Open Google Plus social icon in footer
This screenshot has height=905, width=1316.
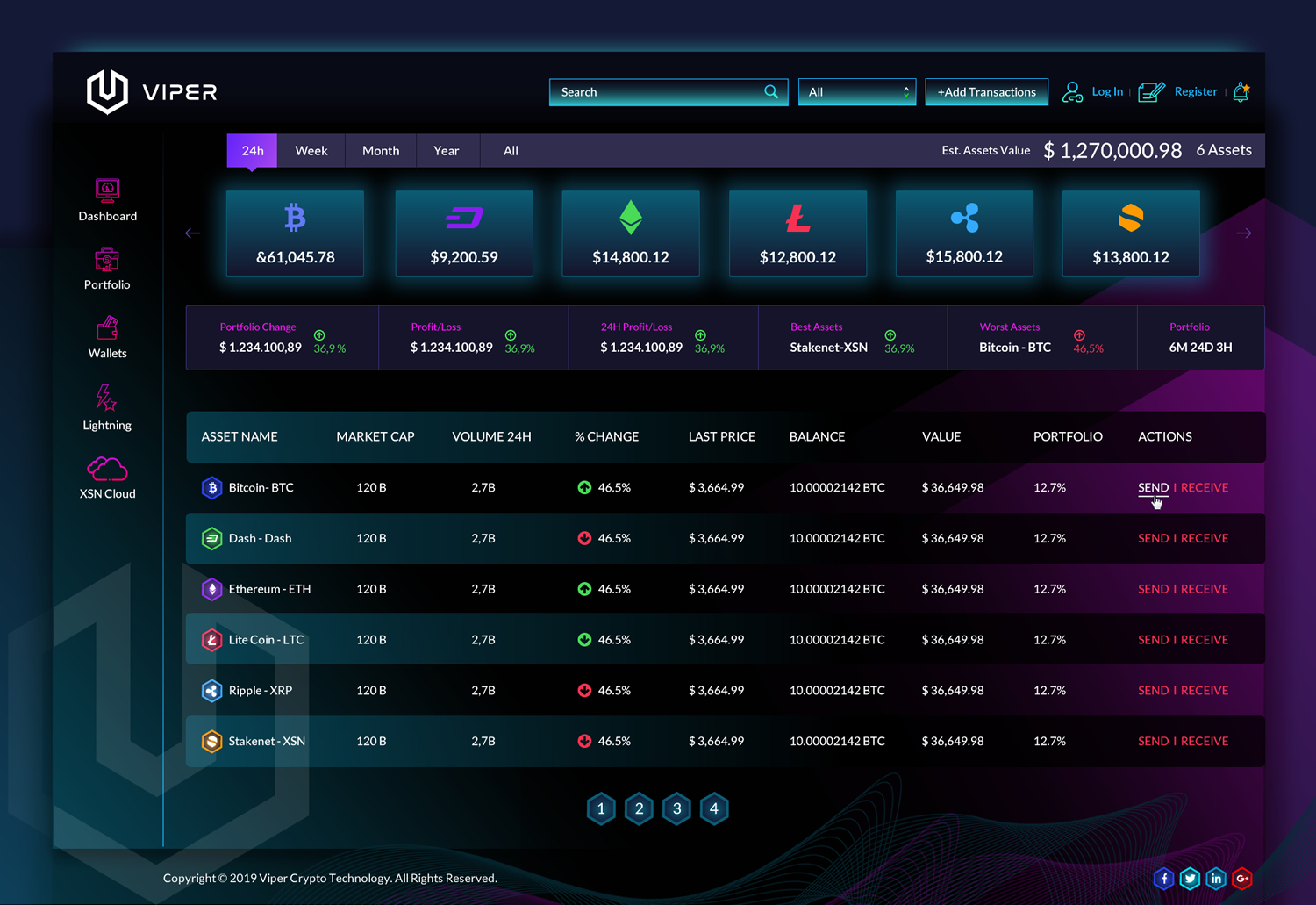point(1241,878)
